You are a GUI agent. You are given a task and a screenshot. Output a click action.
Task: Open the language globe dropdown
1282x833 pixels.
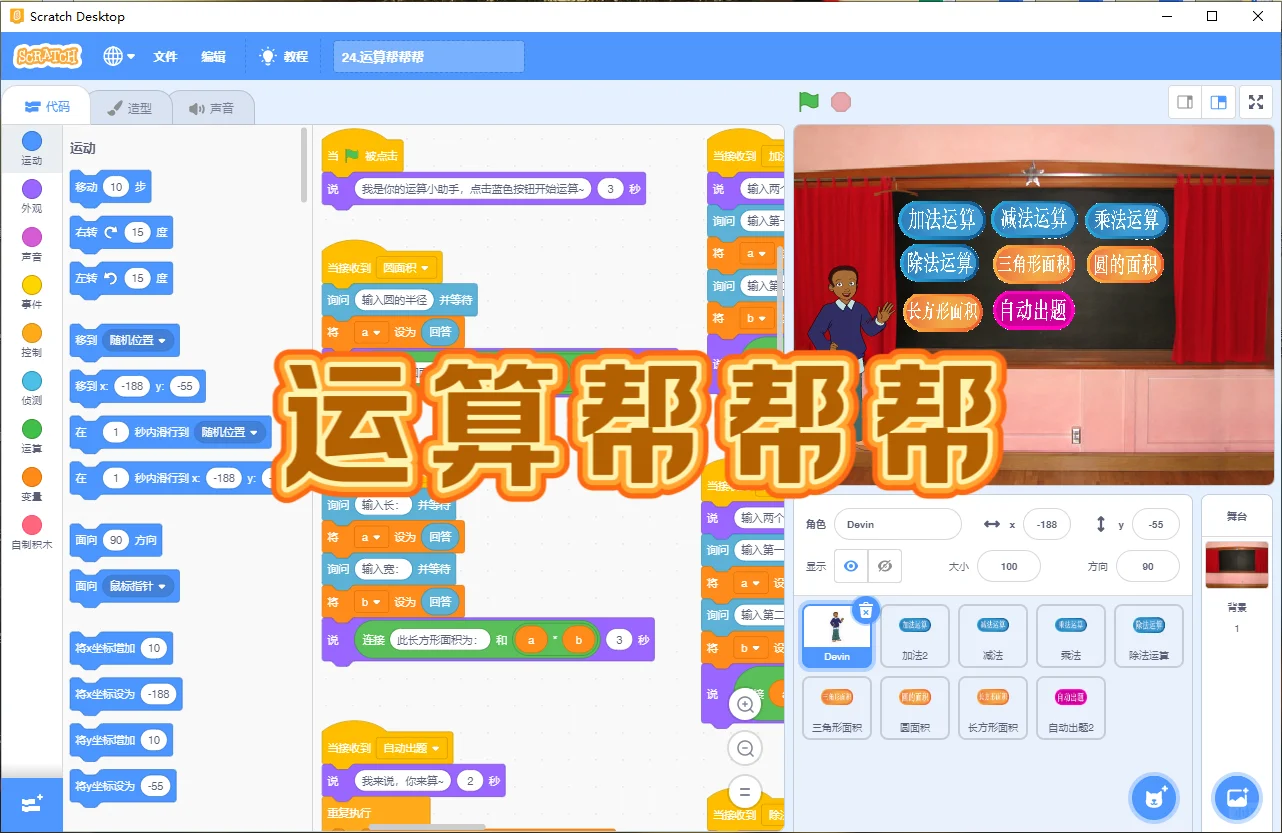click(x=118, y=56)
